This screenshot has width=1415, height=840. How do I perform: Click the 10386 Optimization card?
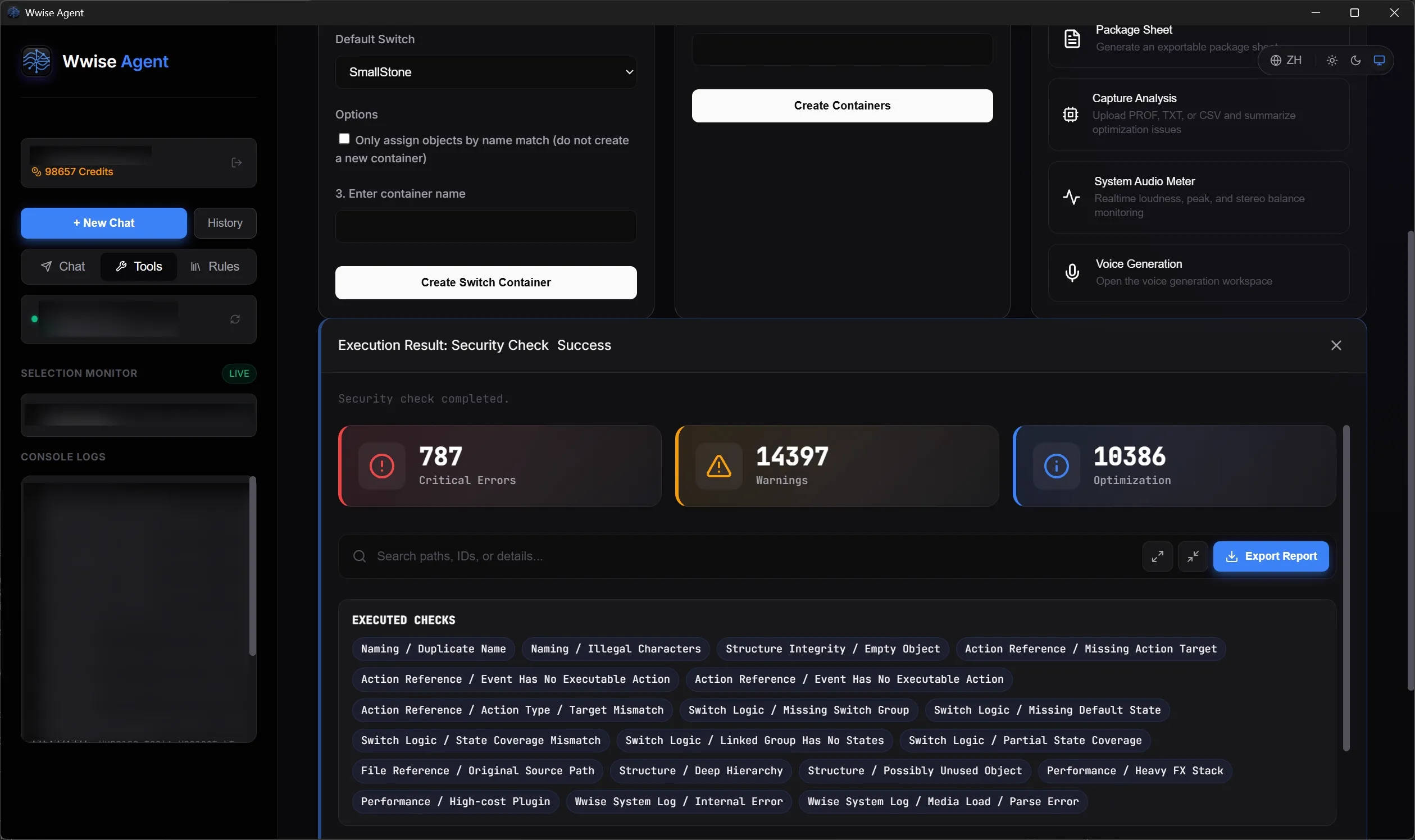coord(1174,466)
